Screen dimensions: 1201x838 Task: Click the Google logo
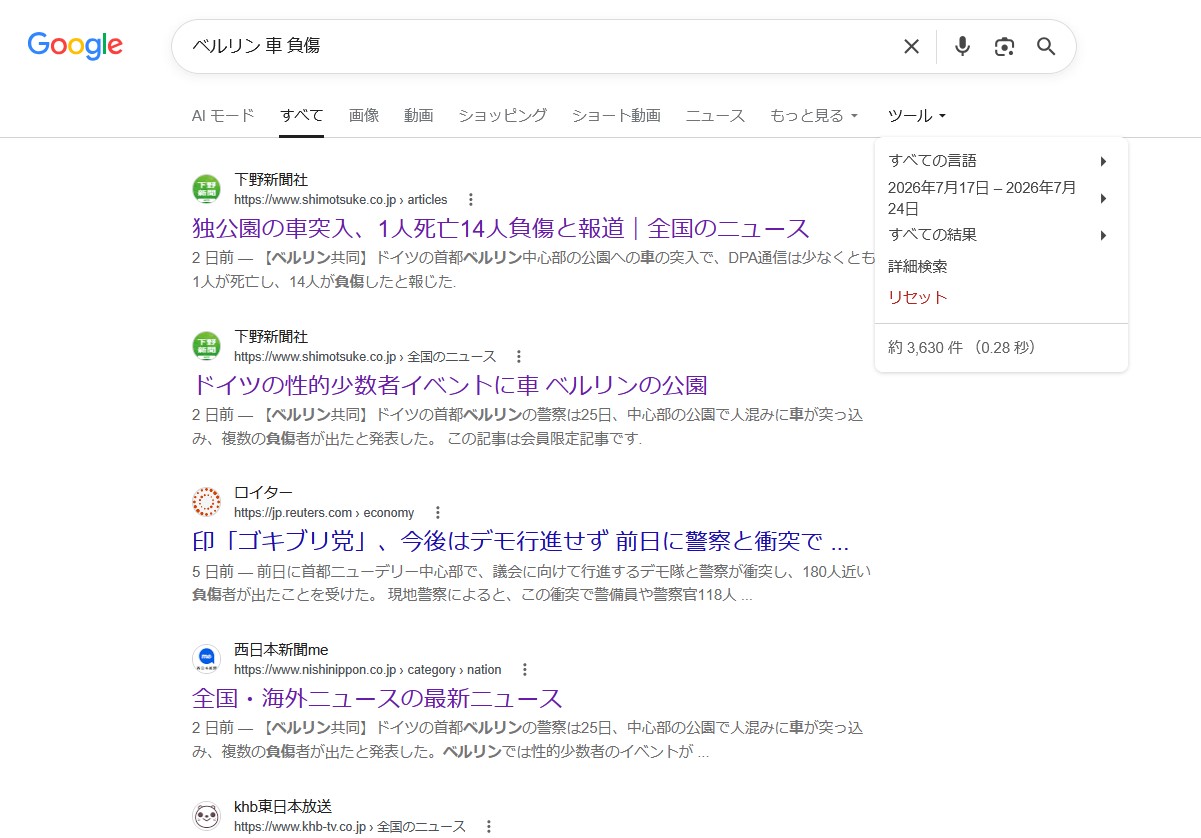coord(75,46)
